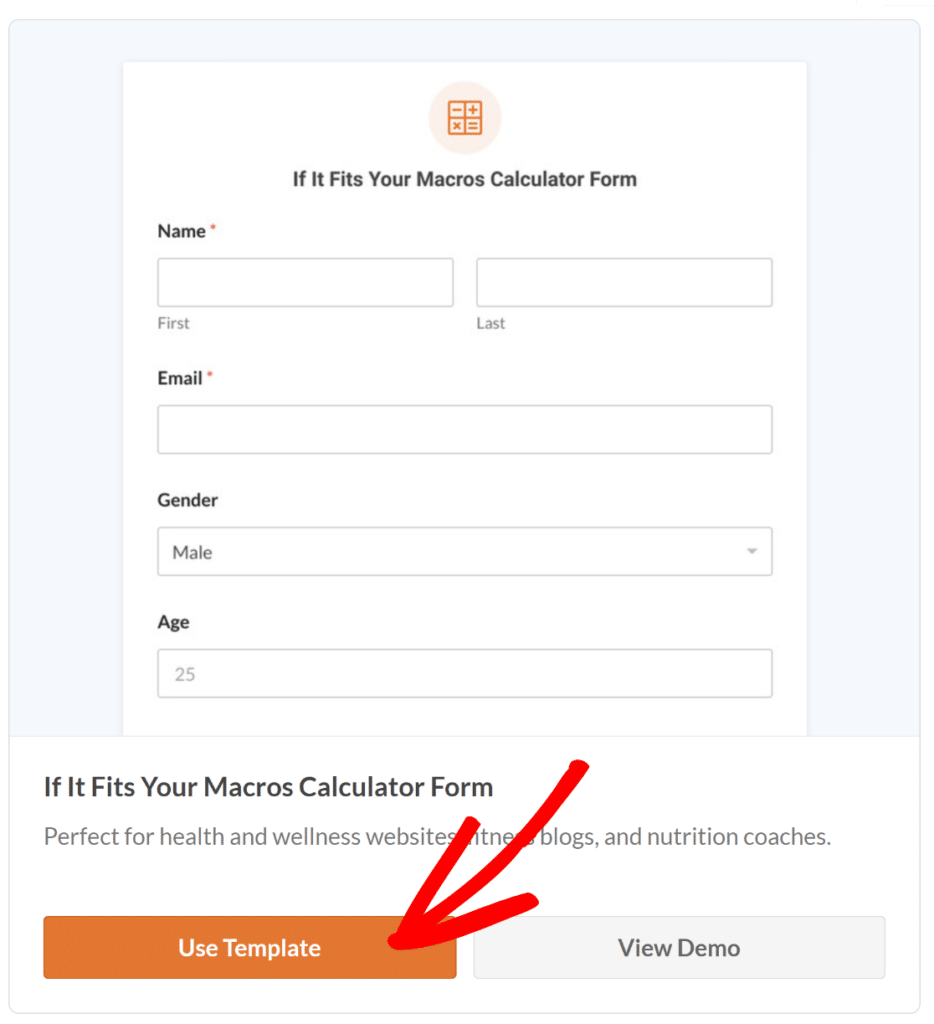Click the form heading inside the preview
This screenshot has height=1024, width=934.
coord(464,179)
